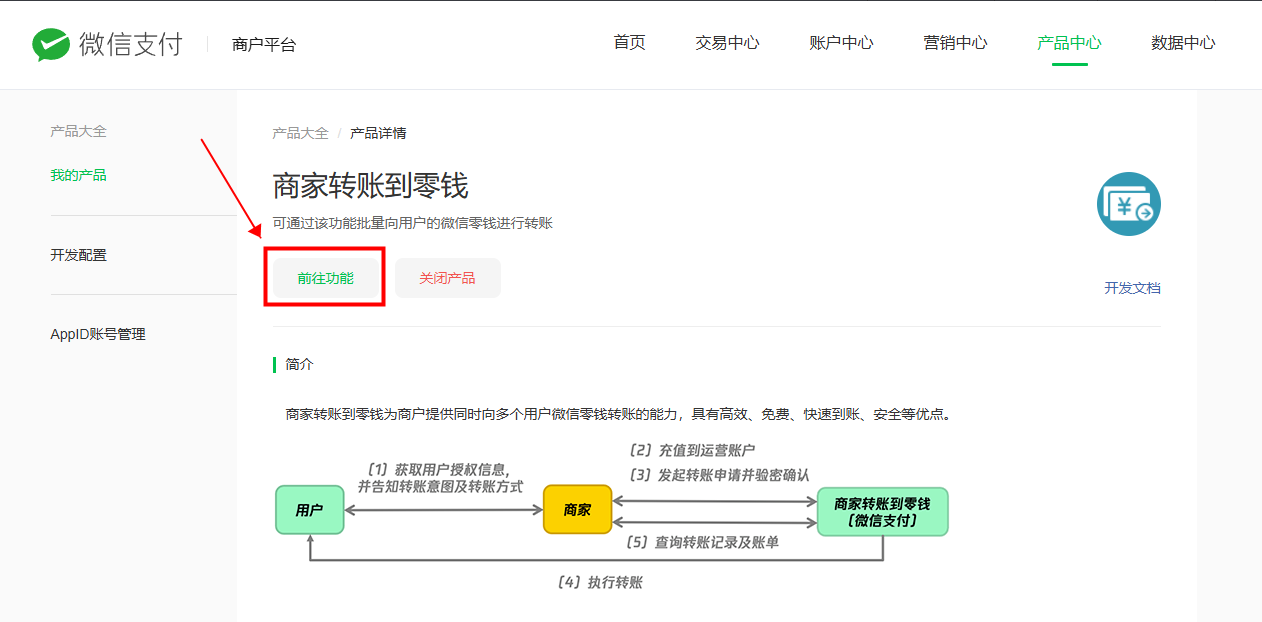
Task: Open the 交易中心 tab
Action: (x=727, y=43)
